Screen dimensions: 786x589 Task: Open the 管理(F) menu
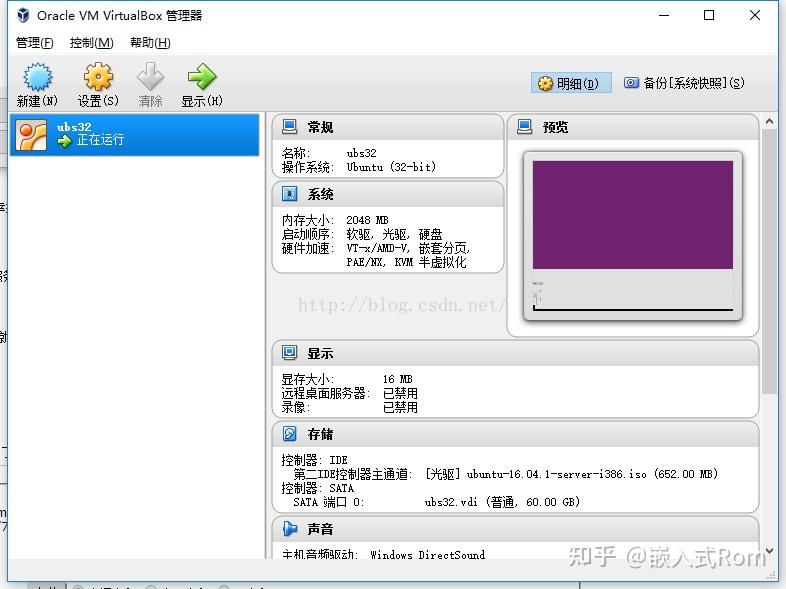click(x=35, y=43)
